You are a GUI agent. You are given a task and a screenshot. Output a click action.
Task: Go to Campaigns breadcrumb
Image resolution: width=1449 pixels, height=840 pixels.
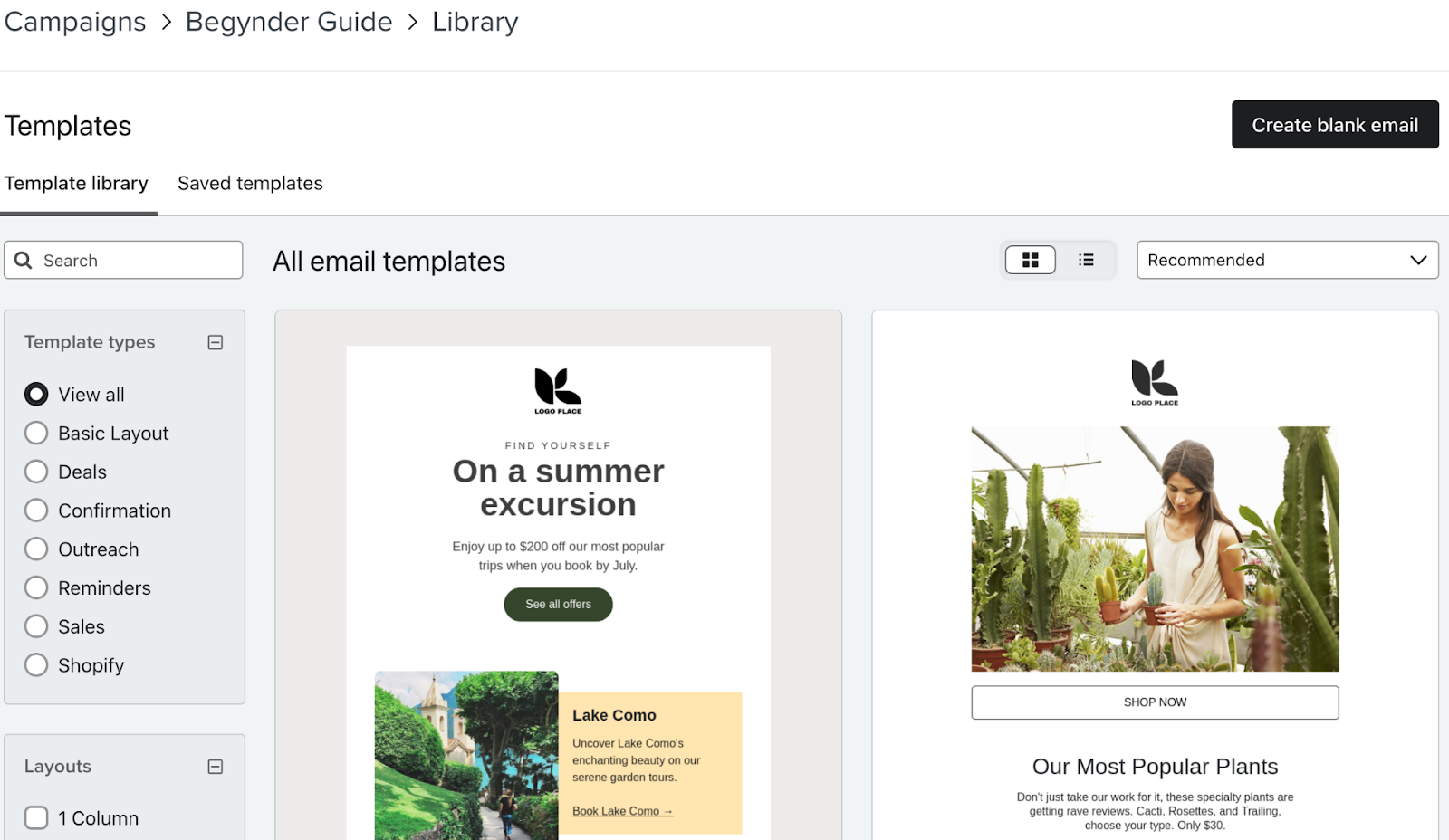pyautogui.click(x=75, y=22)
